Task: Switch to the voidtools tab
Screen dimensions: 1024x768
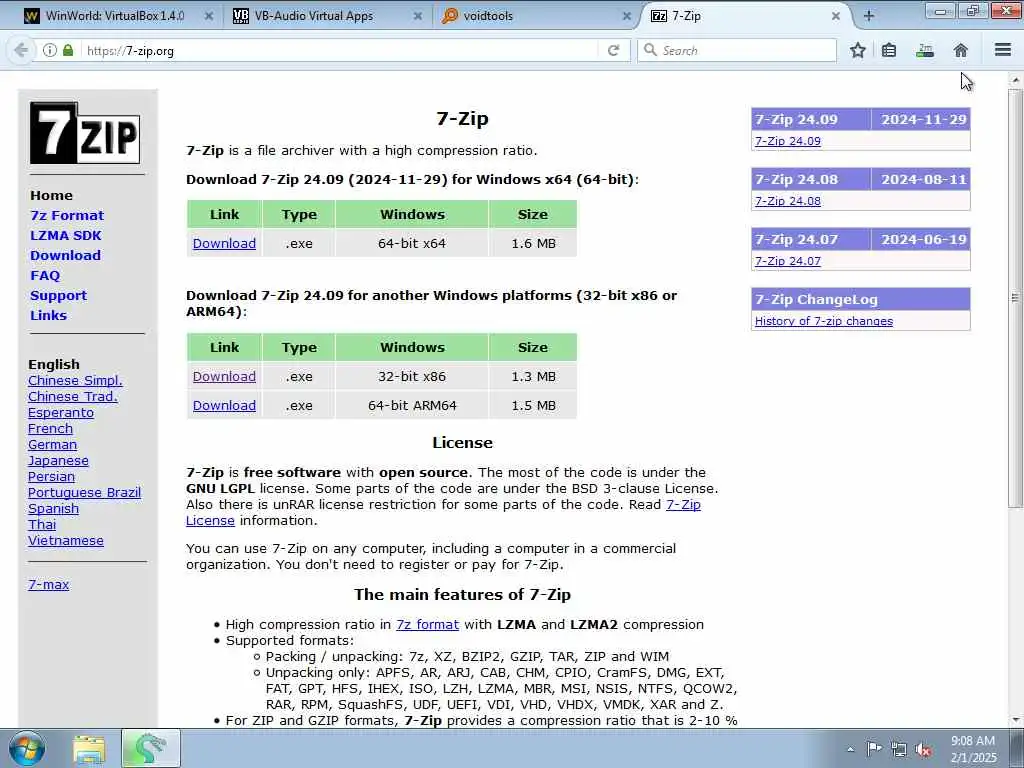Action: (x=488, y=16)
